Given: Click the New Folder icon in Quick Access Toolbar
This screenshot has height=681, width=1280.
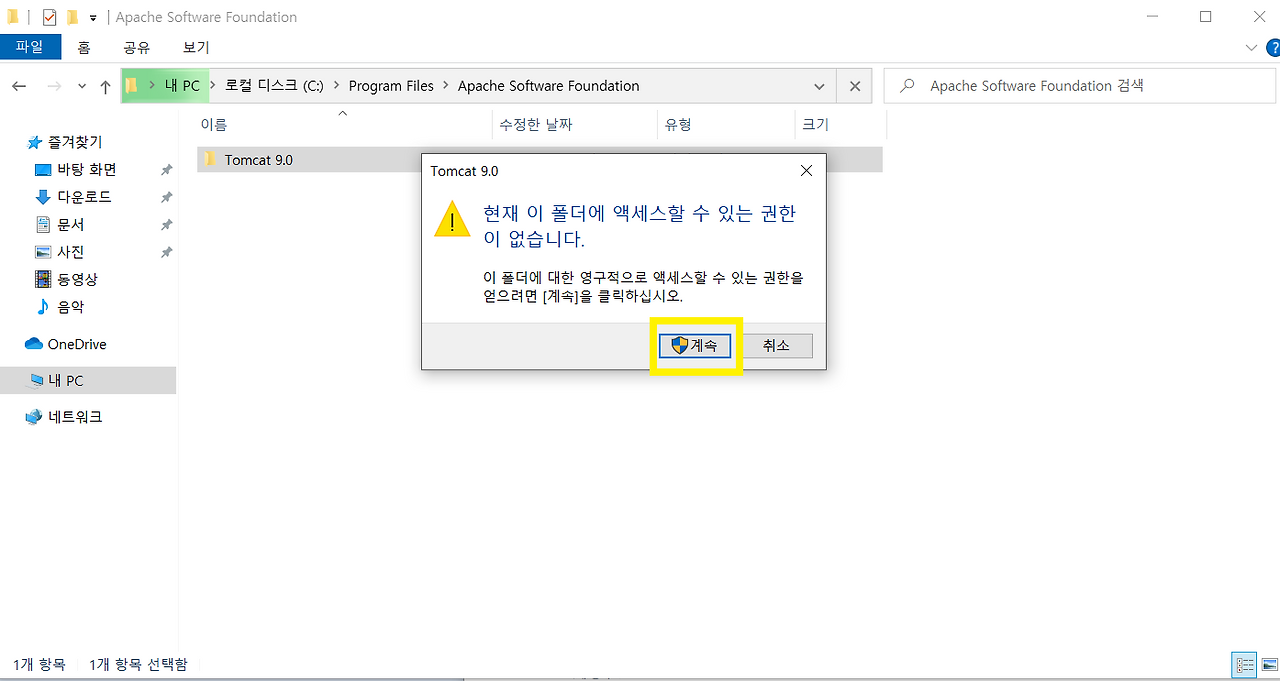Looking at the screenshot, I should pos(72,16).
